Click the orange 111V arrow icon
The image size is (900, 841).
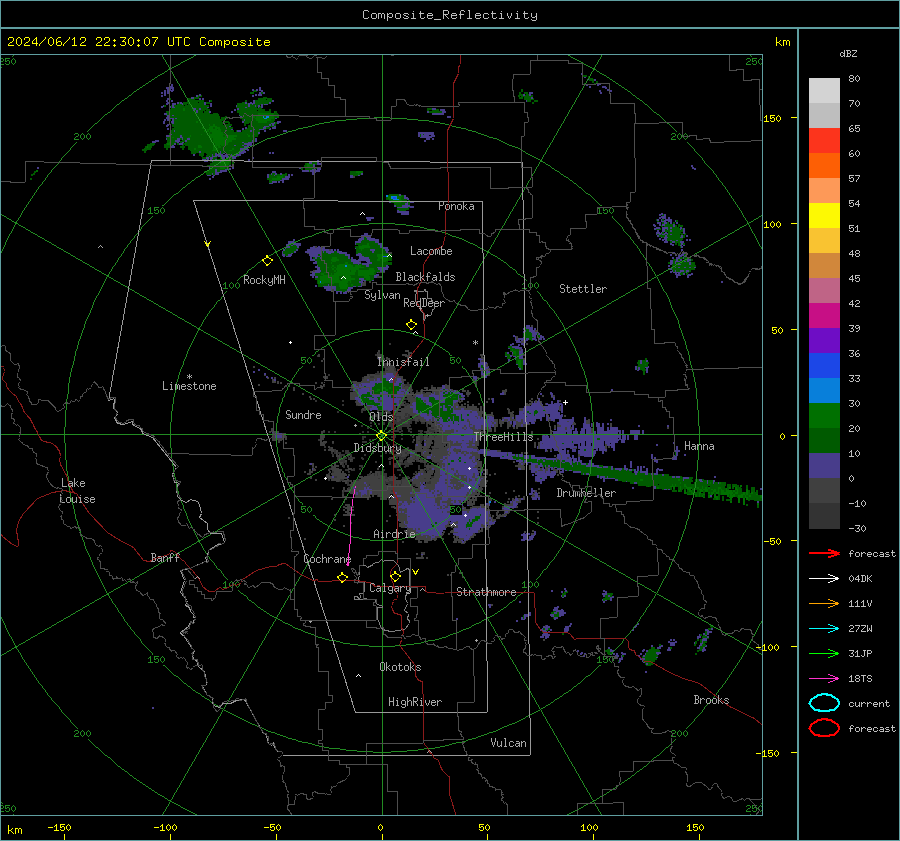pos(824,603)
